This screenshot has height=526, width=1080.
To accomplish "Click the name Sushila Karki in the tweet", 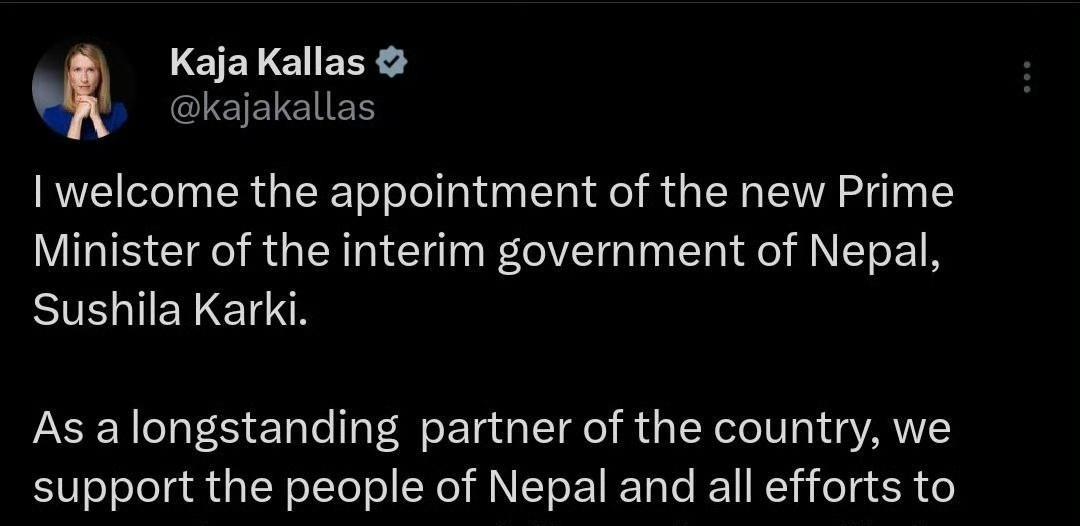I will [x=166, y=311].
